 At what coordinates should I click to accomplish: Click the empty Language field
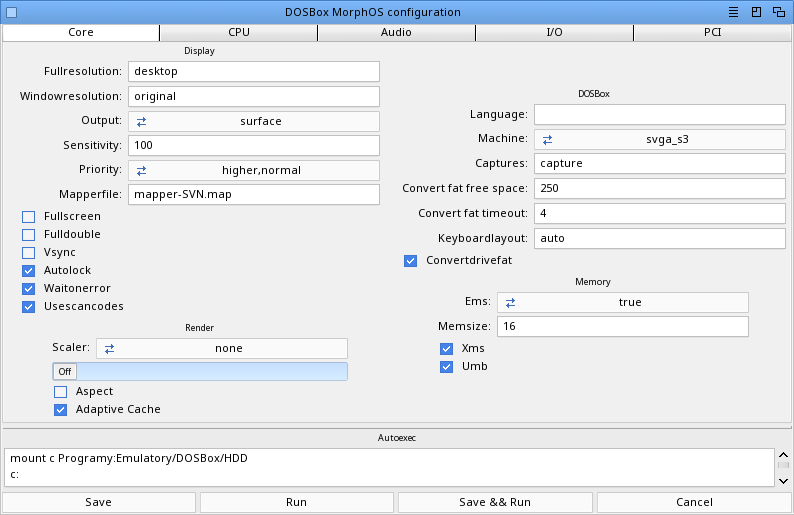(660, 114)
